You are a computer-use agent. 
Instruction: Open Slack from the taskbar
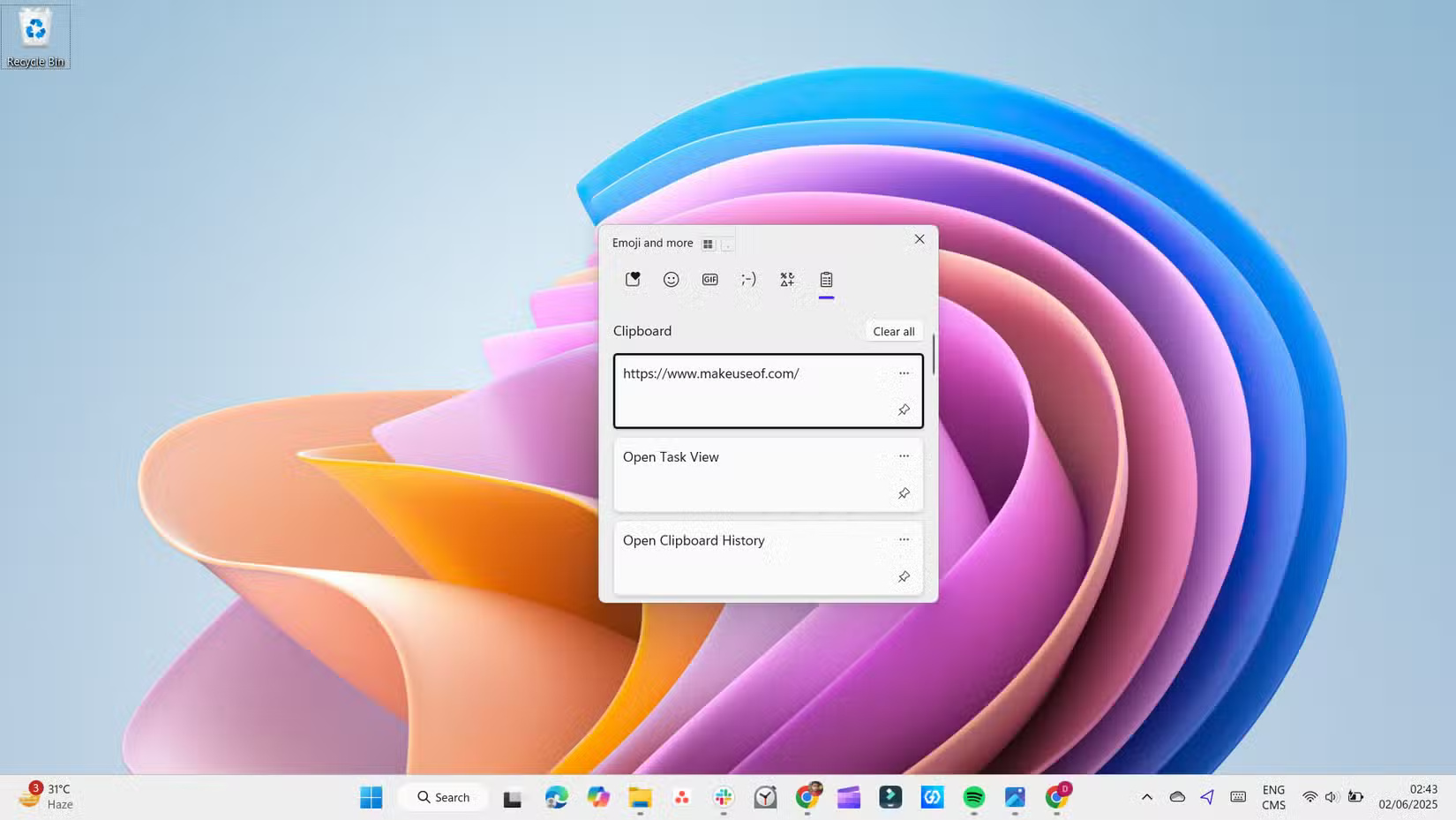point(723,797)
